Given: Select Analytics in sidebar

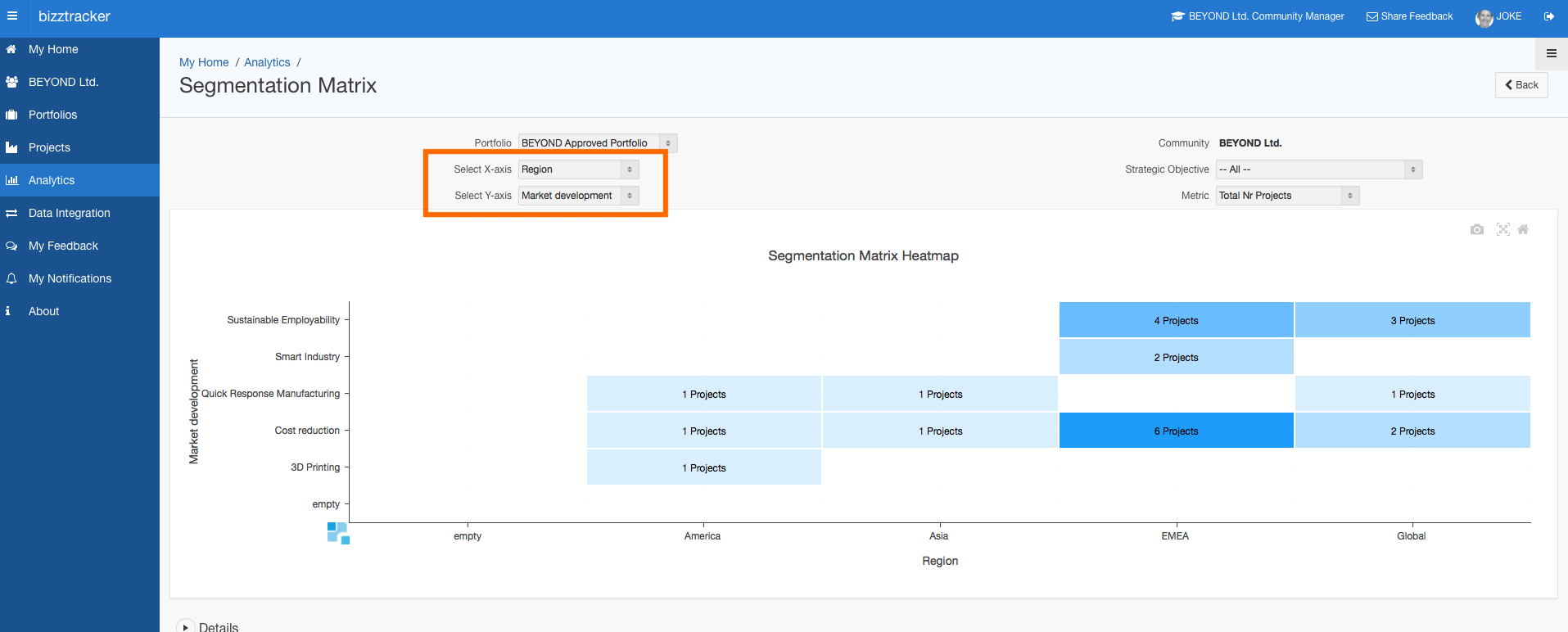Looking at the screenshot, I should pos(79,180).
